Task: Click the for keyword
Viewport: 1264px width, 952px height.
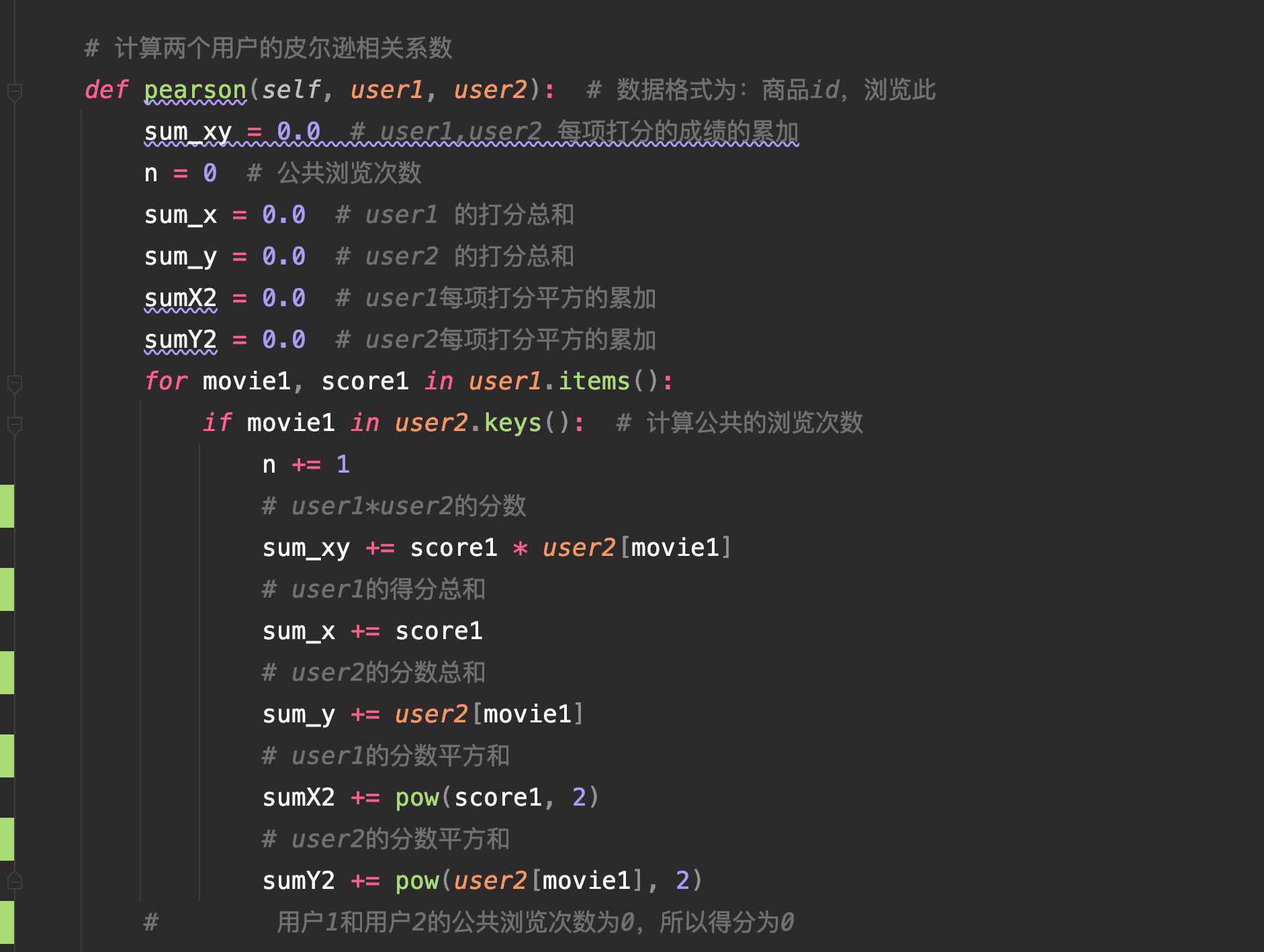Action: 166,381
